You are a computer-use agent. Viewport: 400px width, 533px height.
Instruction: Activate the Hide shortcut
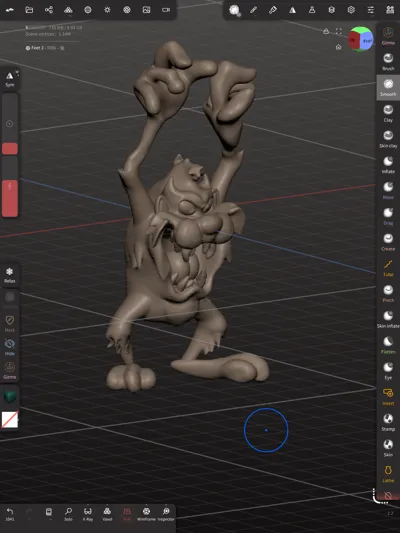10,347
